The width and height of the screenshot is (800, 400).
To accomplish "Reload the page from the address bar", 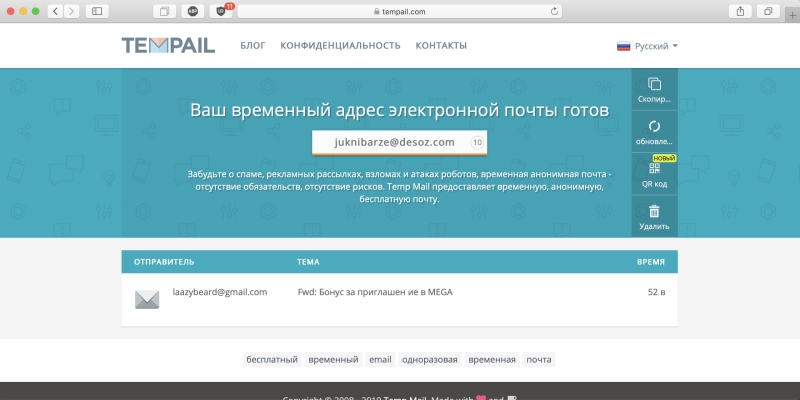I will [554, 11].
